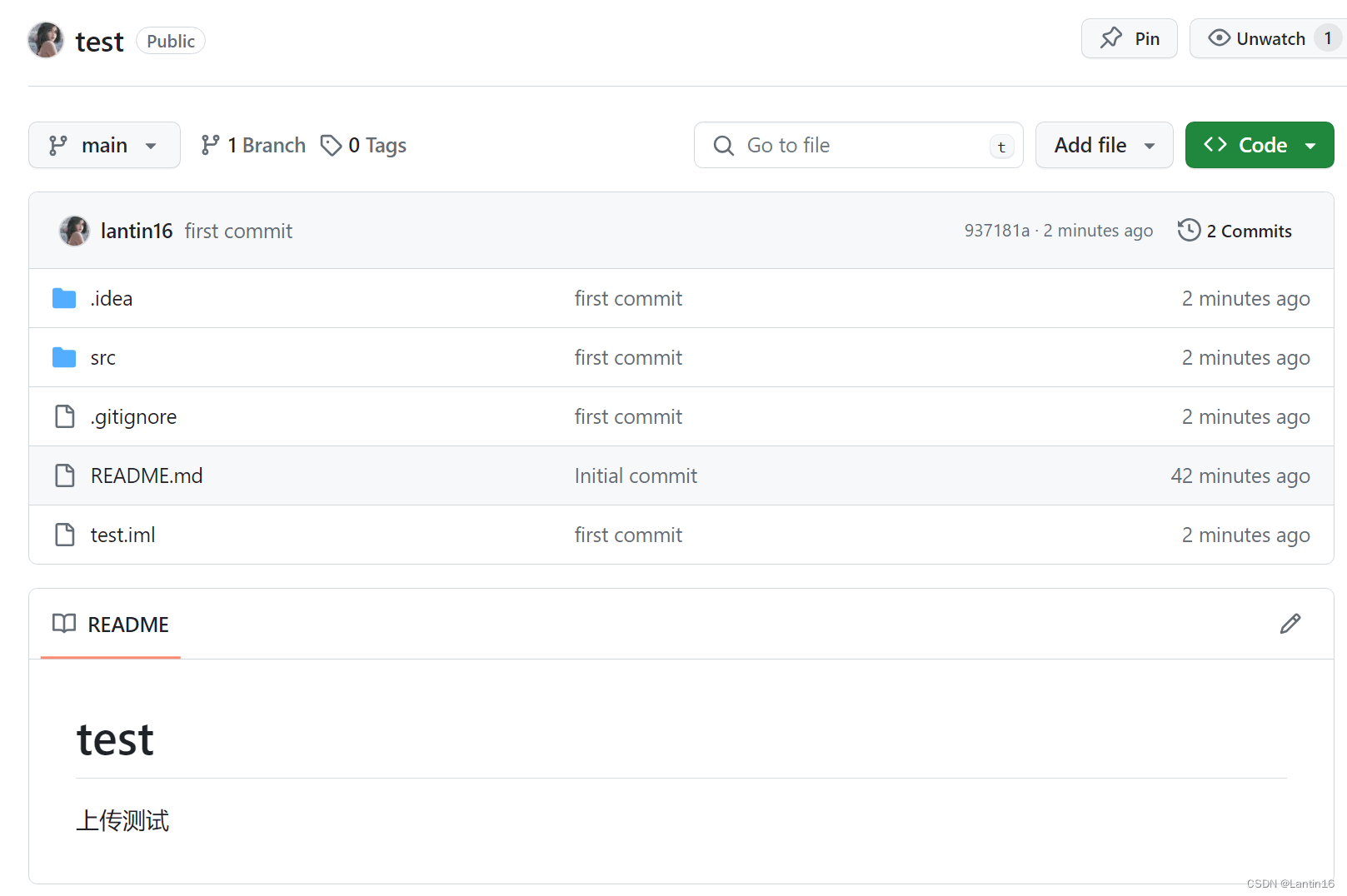Open the .idea folder
Screen dimensions: 1347x896
tap(112, 298)
